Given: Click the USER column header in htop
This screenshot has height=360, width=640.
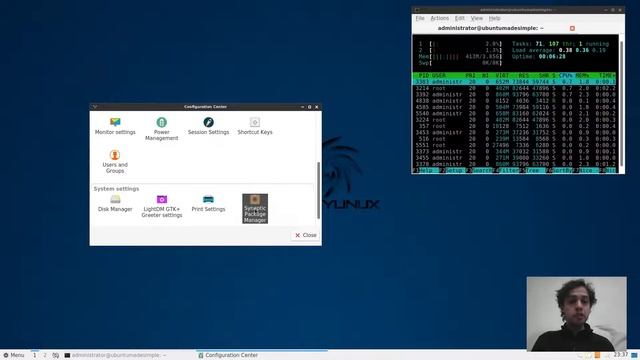Looking at the screenshot, I should click(439, 76).
